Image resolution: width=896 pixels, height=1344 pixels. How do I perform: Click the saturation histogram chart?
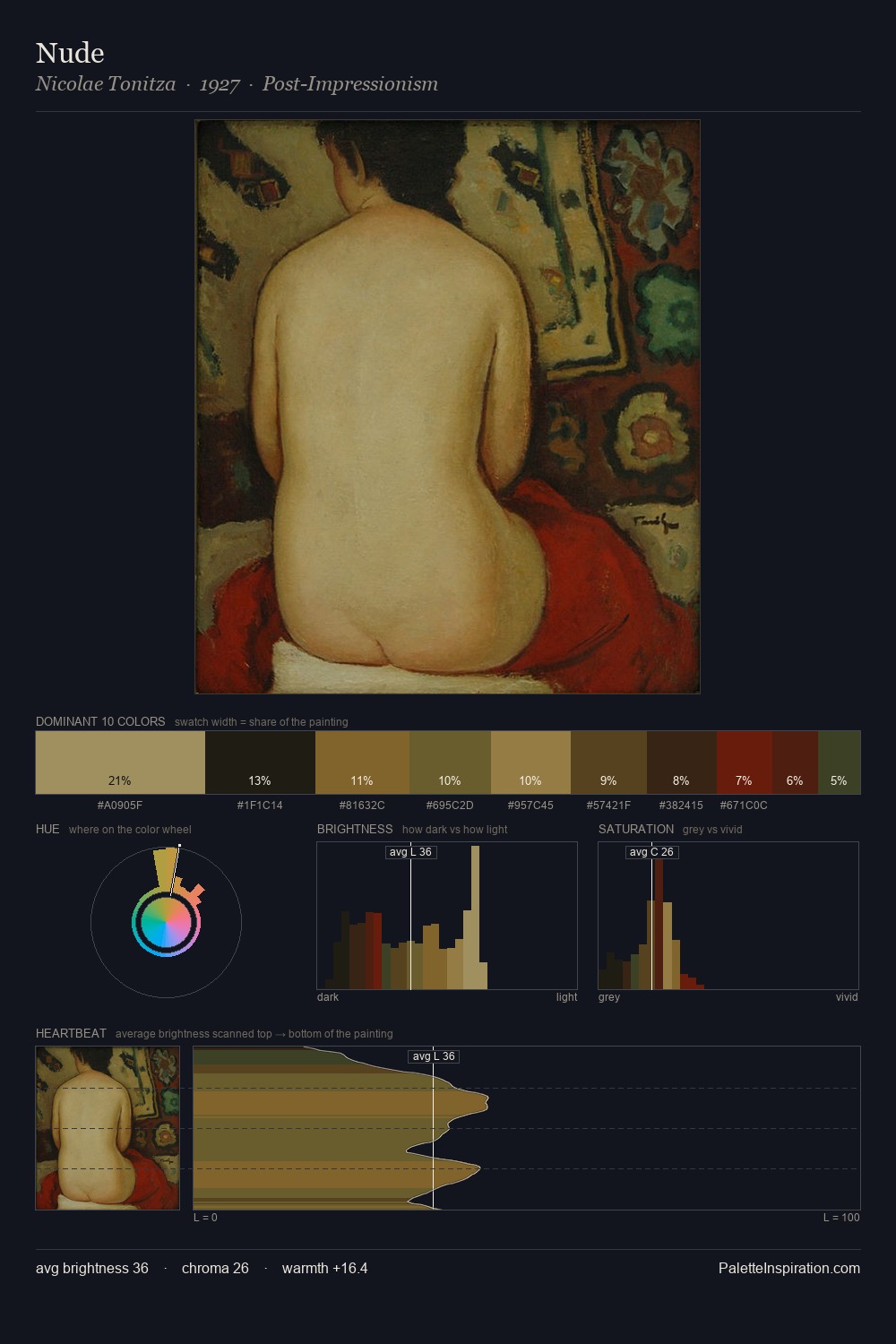coord(728,916)
